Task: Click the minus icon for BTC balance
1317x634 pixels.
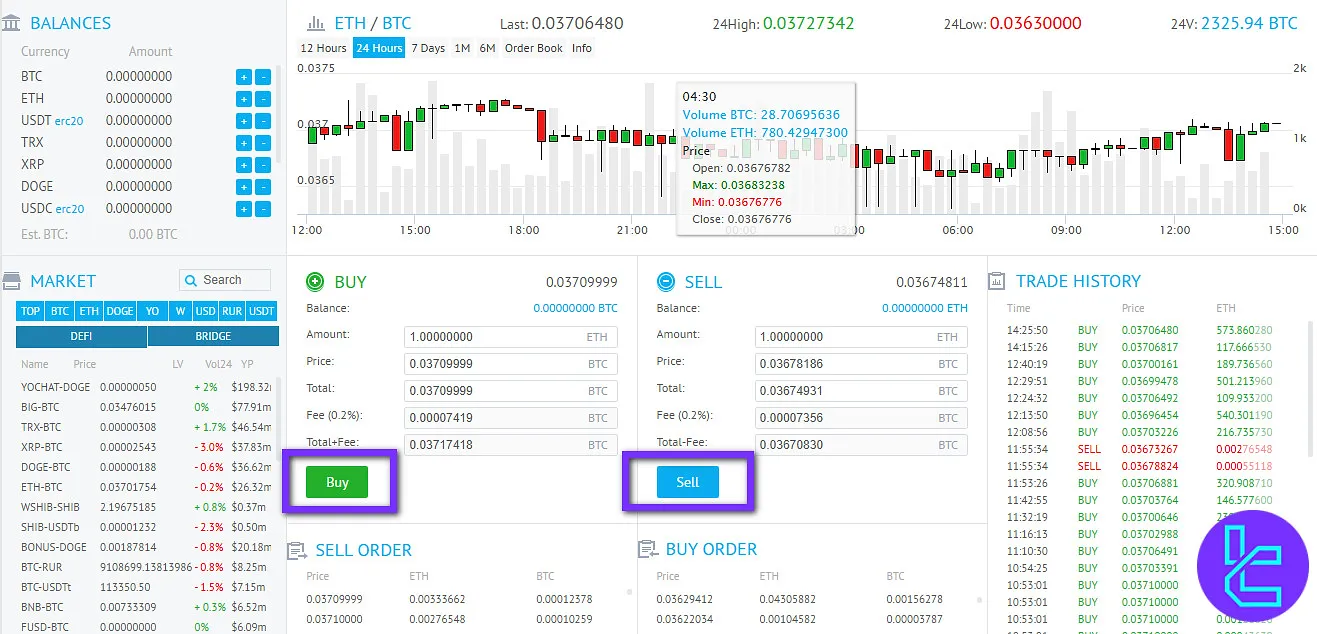Action: [263, 77]
